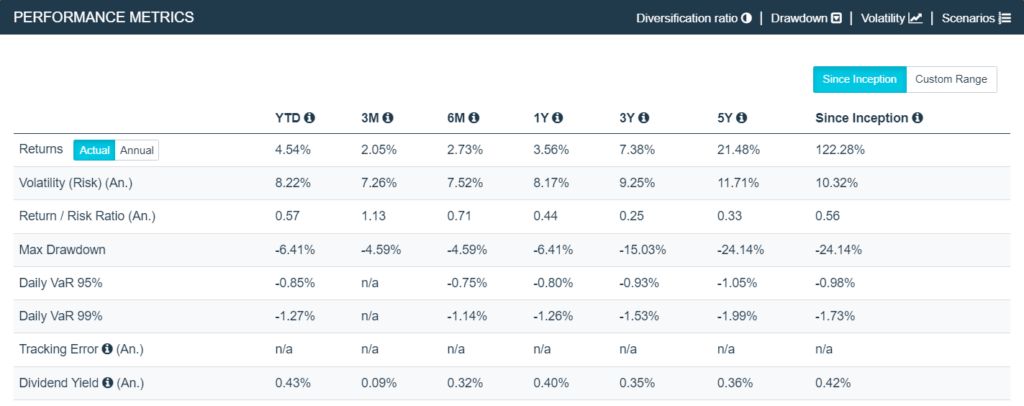
Task: Click the Since Inception returns value 122.28%
Action: [x=840, y=150]
